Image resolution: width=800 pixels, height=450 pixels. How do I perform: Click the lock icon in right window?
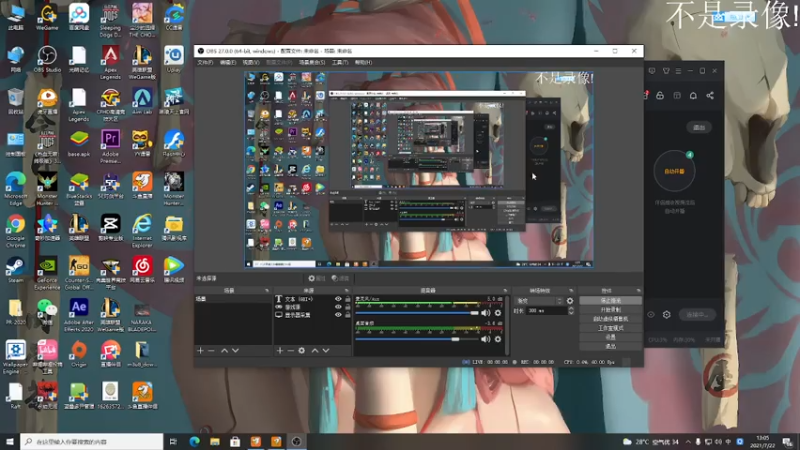[x=660, y=95]
